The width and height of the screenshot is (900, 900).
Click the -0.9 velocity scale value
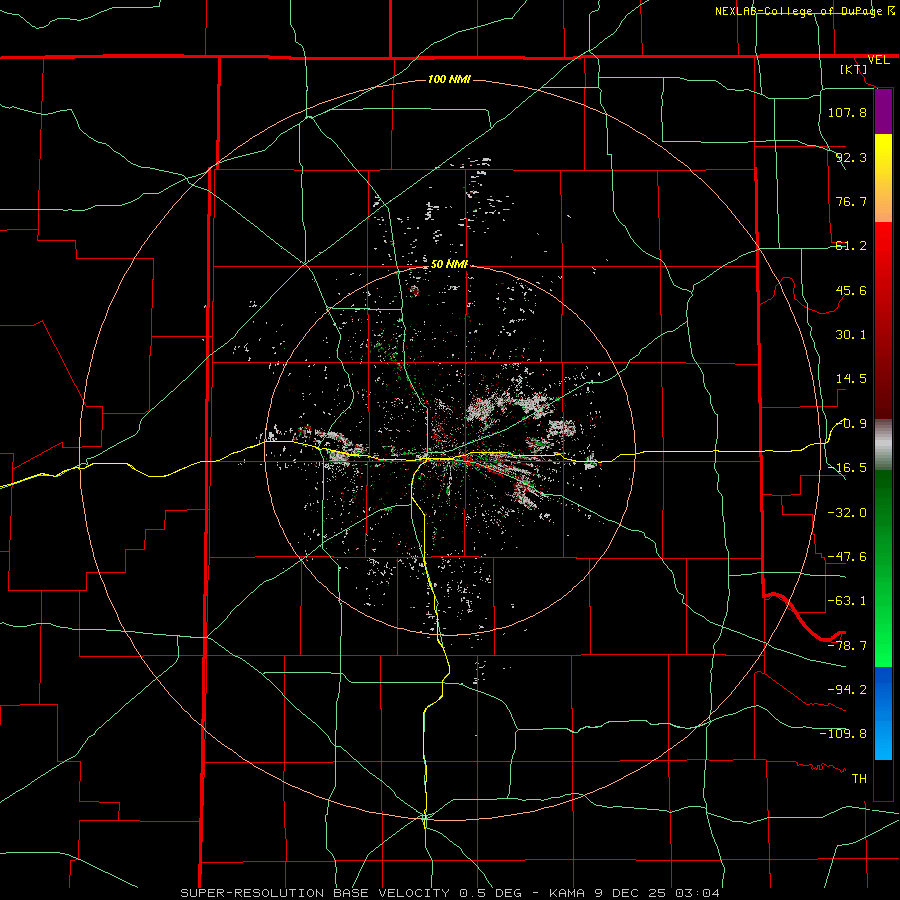pyautogui.click(x=852, y=424)
